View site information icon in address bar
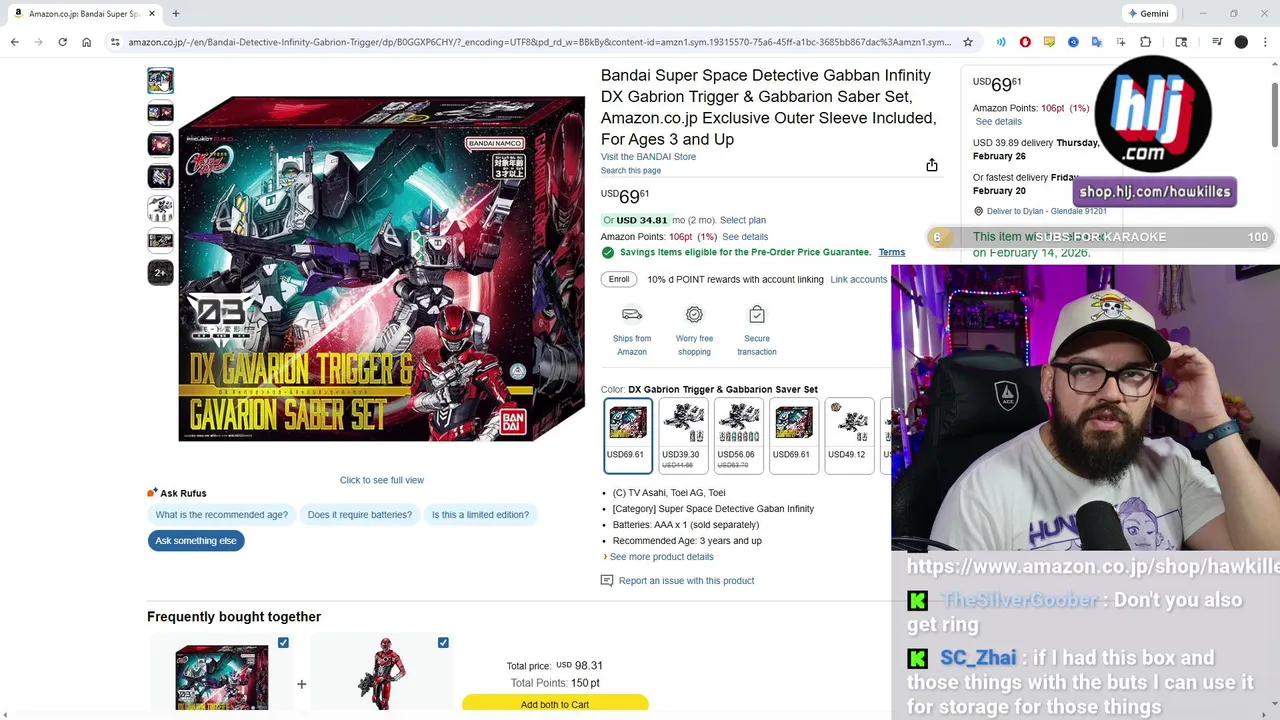The height and width of the screenshot is (720, 1280). coord(115,42)
